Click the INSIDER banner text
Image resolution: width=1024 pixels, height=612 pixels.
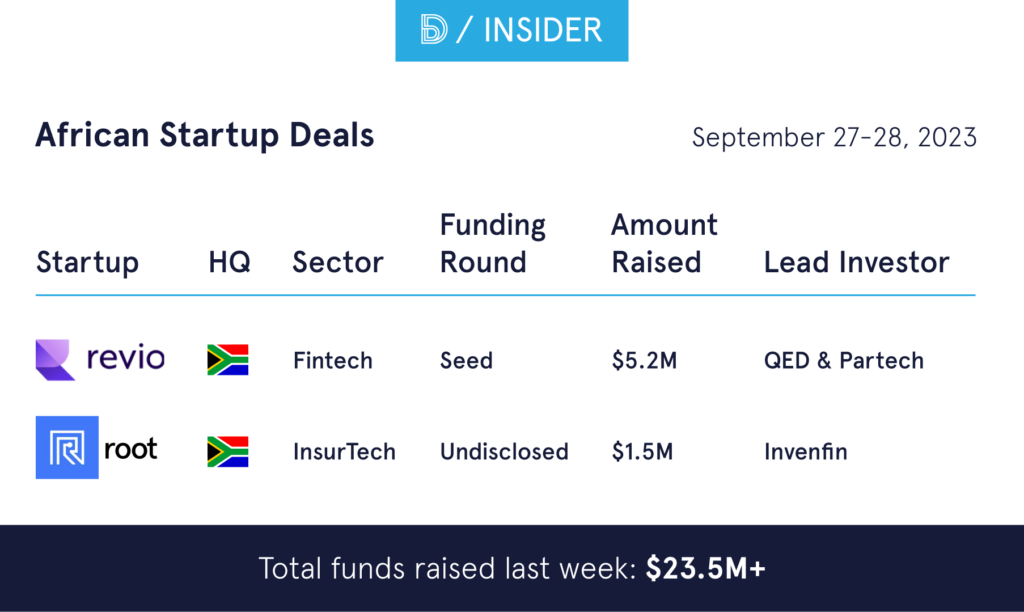[x=542, y=30]
